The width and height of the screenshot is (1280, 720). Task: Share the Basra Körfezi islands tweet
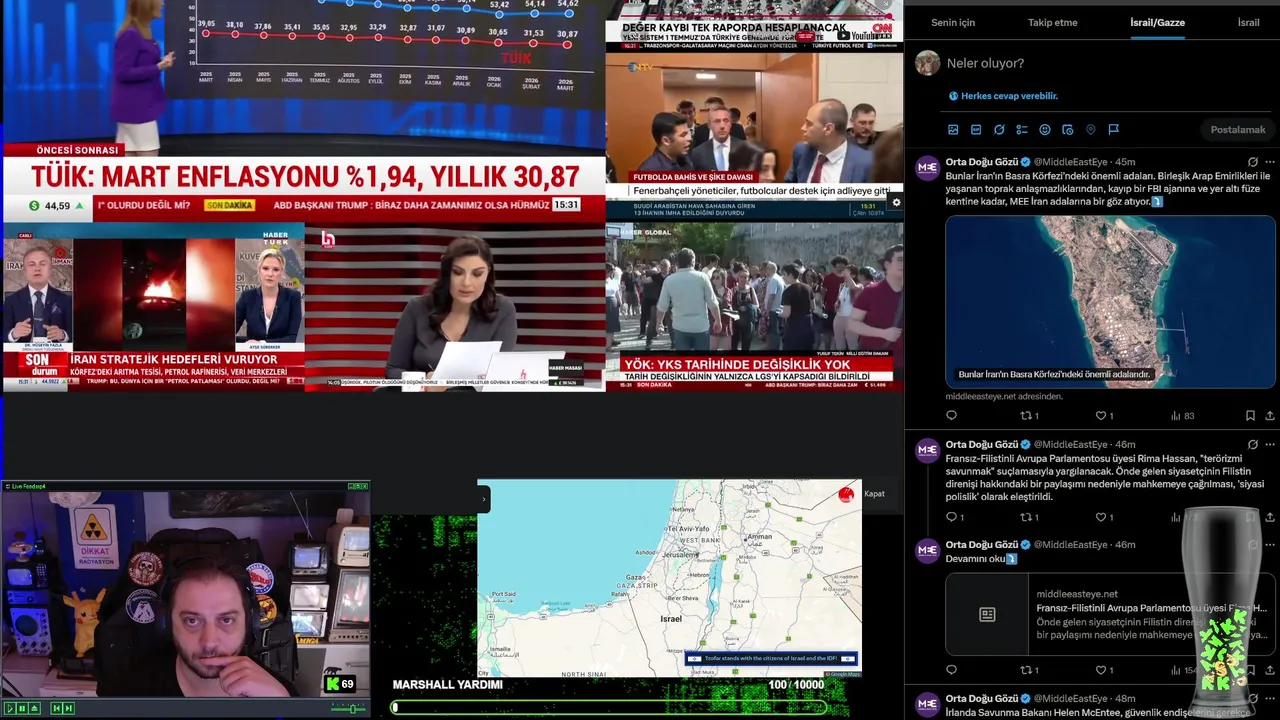click(x=1270, y=416)
